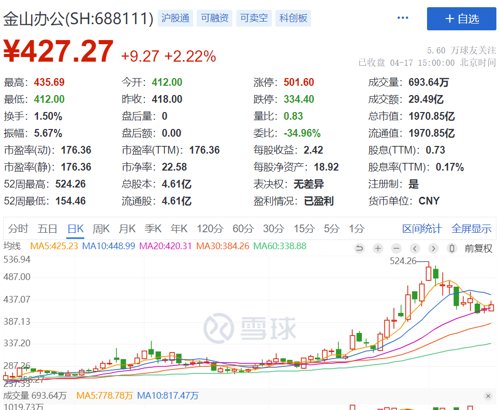This screenshot has height=410, width=500.
Task: Shift chart right with right arrow icon
Action: tap(433, 248)
